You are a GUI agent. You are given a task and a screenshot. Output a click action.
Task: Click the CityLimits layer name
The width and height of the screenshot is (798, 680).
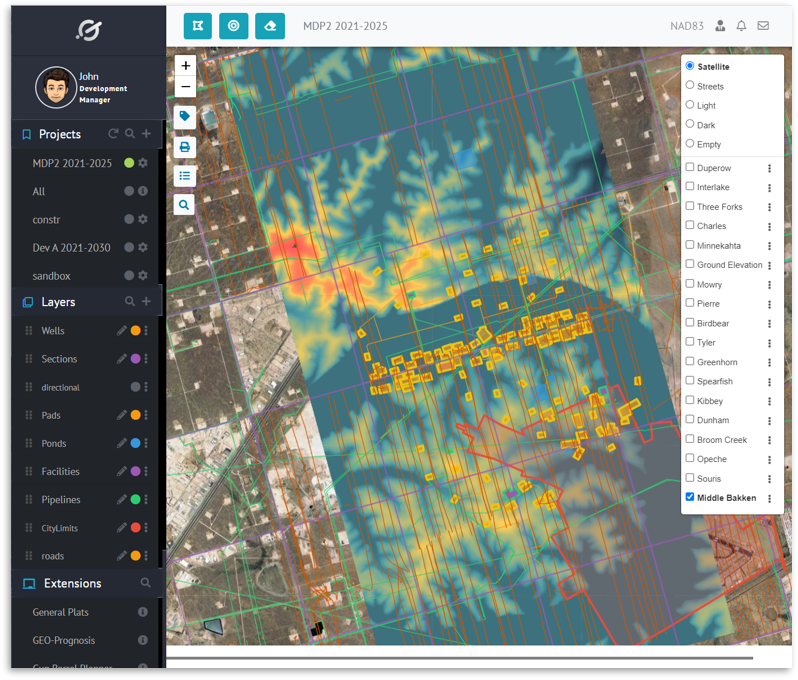[60, 528]
